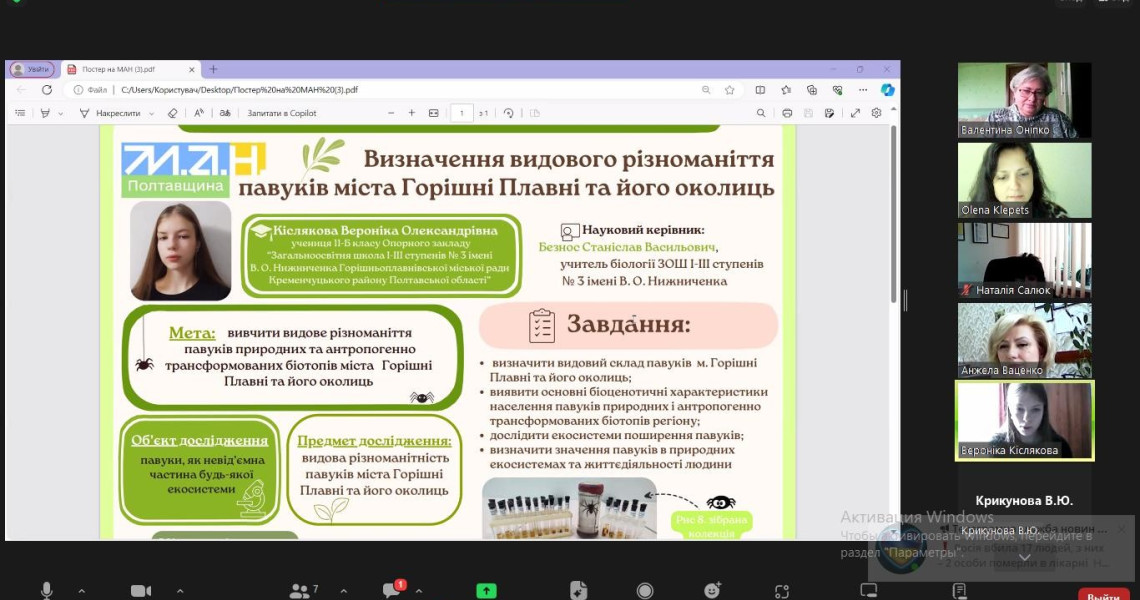The width and height of the screenshot is (1140, 600).
Task: Click the red 'Выйти' leave button
Action: coord(1104,595)
